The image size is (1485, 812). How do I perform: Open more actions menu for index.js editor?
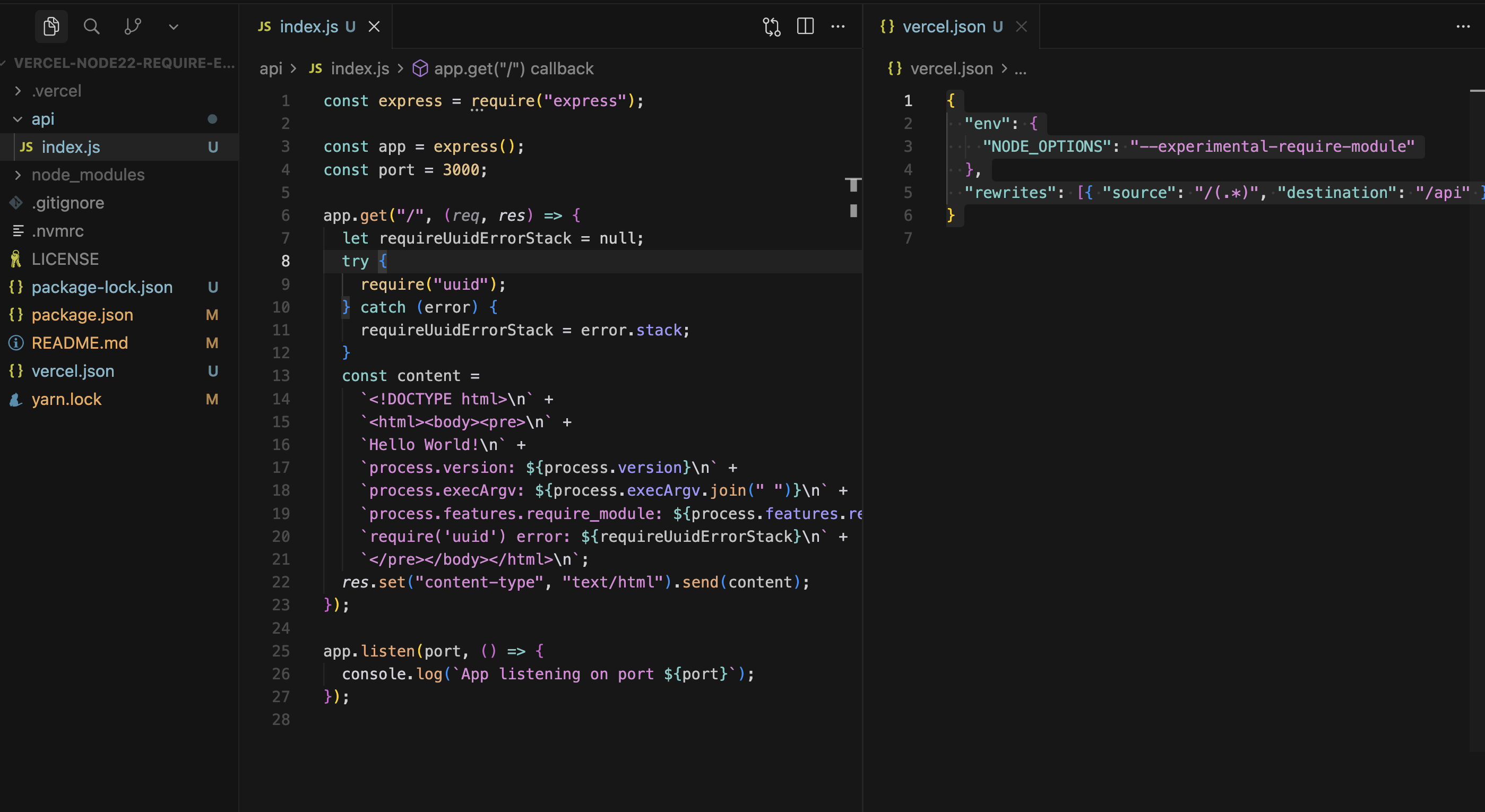pos(838,27)
